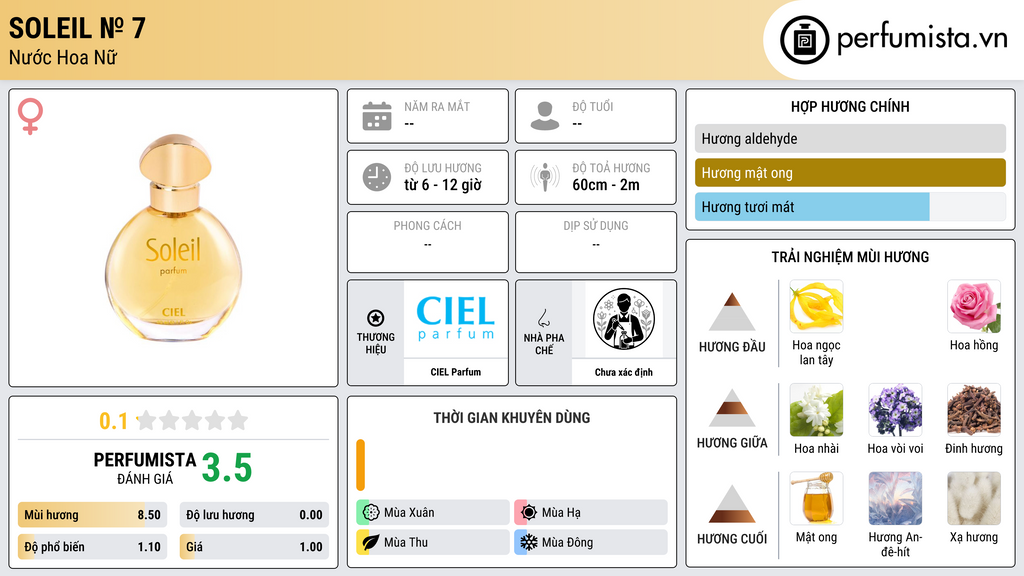Click the perfumista.vn site name
Viewport: 1024px width, 576px height.
coord(922,38)
